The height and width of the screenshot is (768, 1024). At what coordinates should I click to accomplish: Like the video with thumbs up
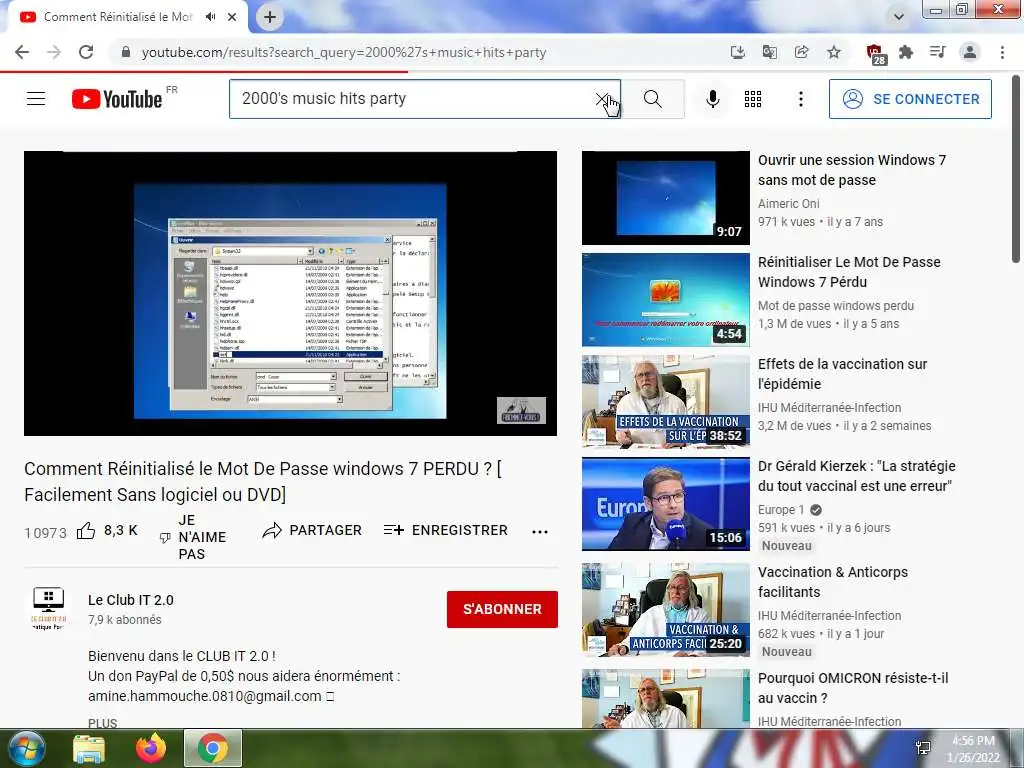[x=86, y=531]
